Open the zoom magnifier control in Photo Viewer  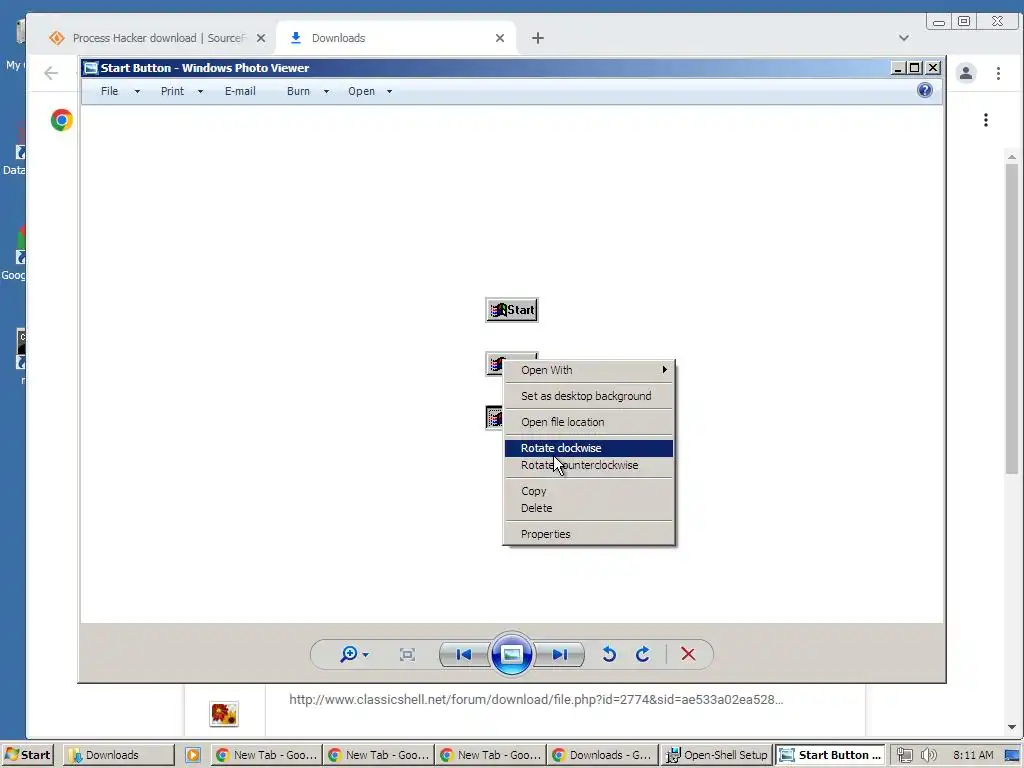[349, 654]
